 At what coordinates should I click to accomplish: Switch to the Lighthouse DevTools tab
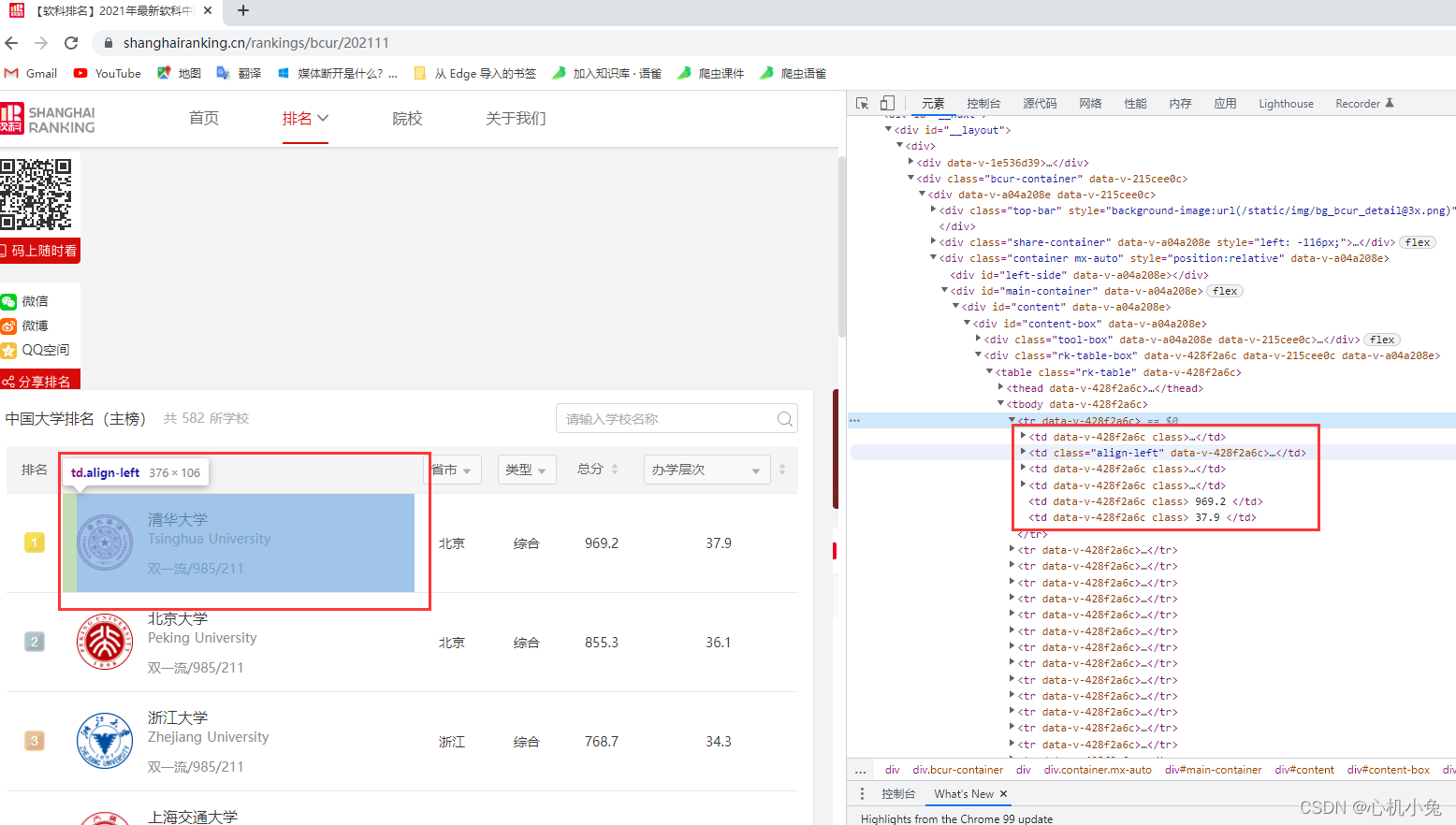click(1286, 103)
